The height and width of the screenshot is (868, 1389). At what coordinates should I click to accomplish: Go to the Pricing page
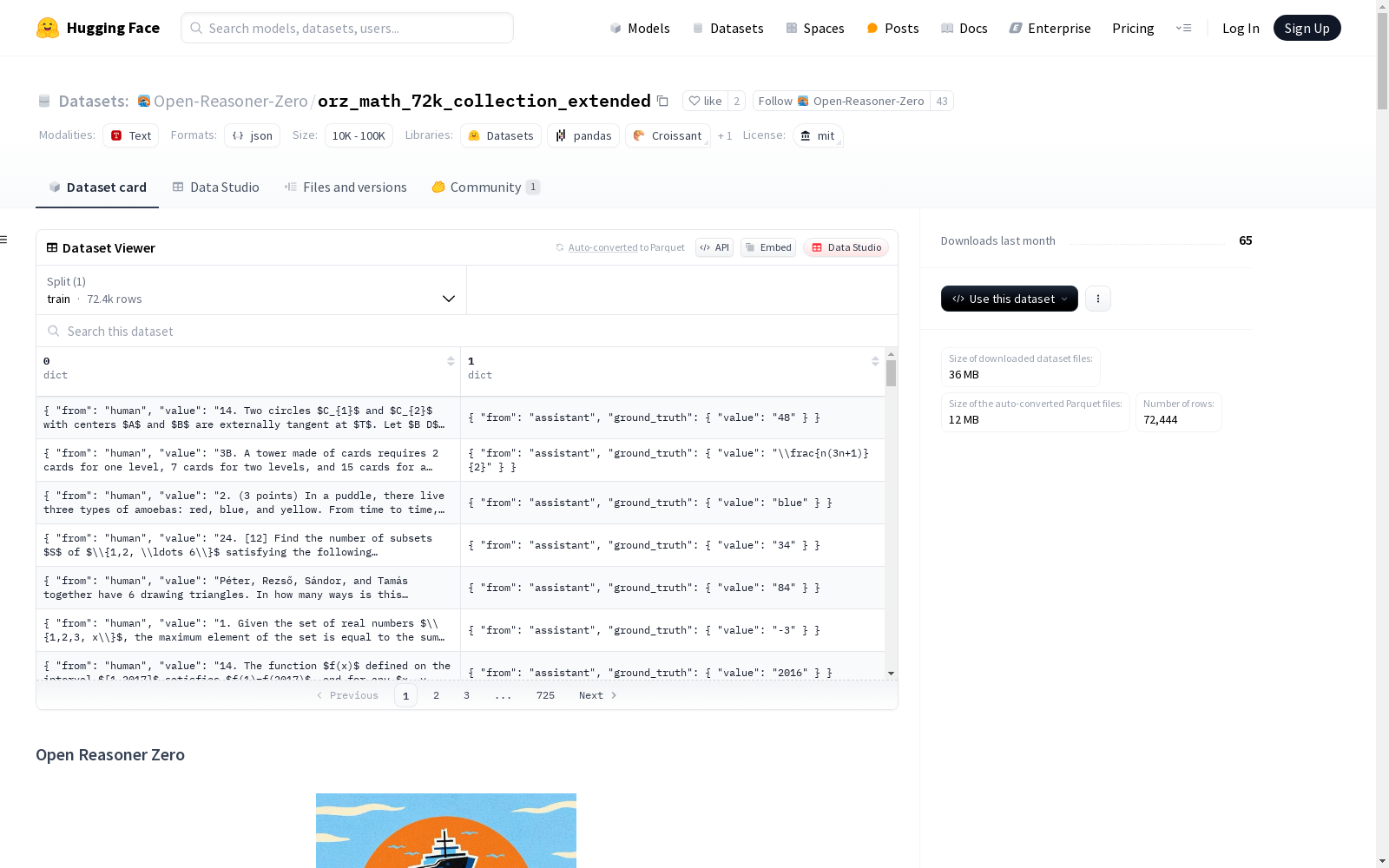point(1133,28)
